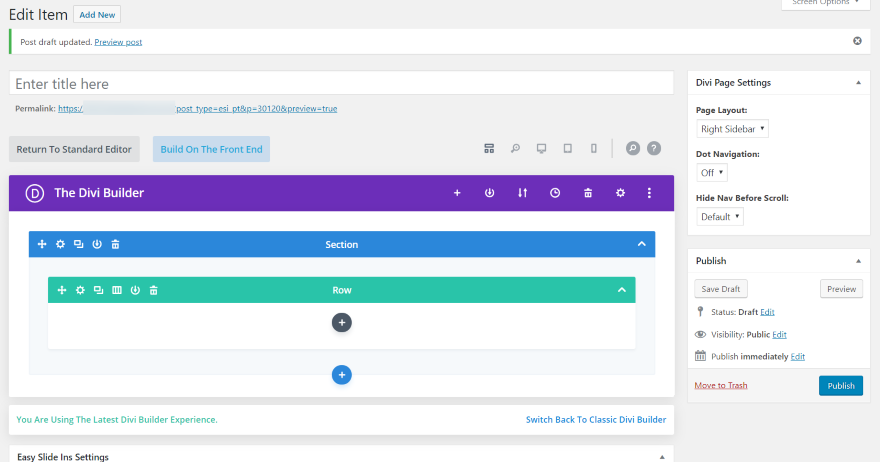Screen dimensions: 880x462
Task: Open Row settings gear icon
Action: point(80,290)
